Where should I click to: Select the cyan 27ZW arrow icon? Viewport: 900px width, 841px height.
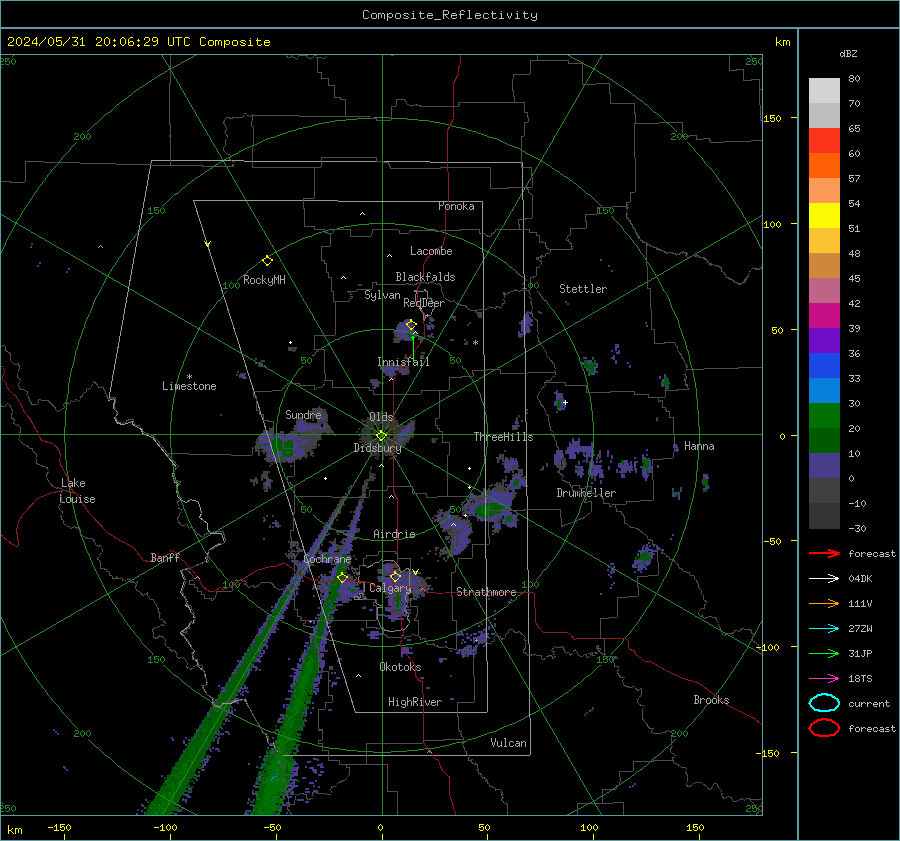pos(824,629)
